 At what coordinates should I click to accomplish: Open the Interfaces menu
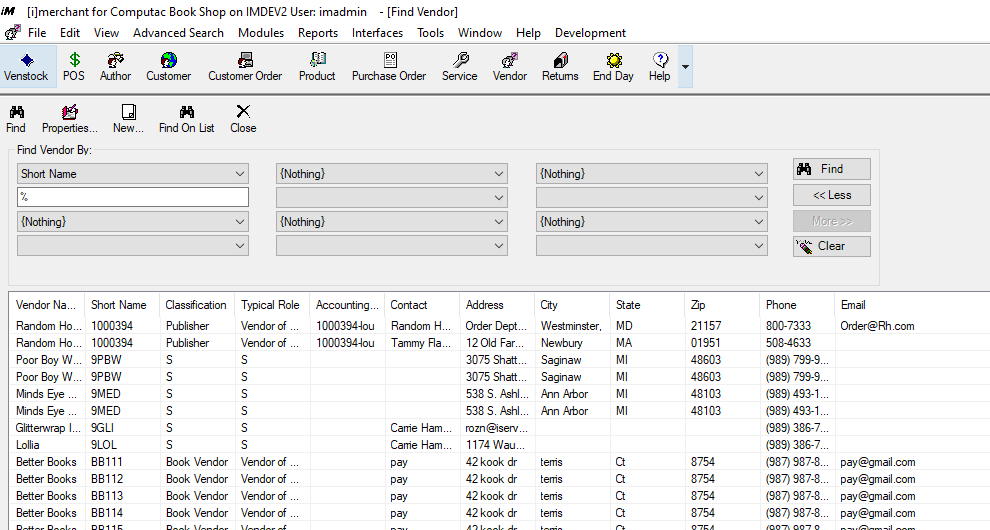point(377,33)
